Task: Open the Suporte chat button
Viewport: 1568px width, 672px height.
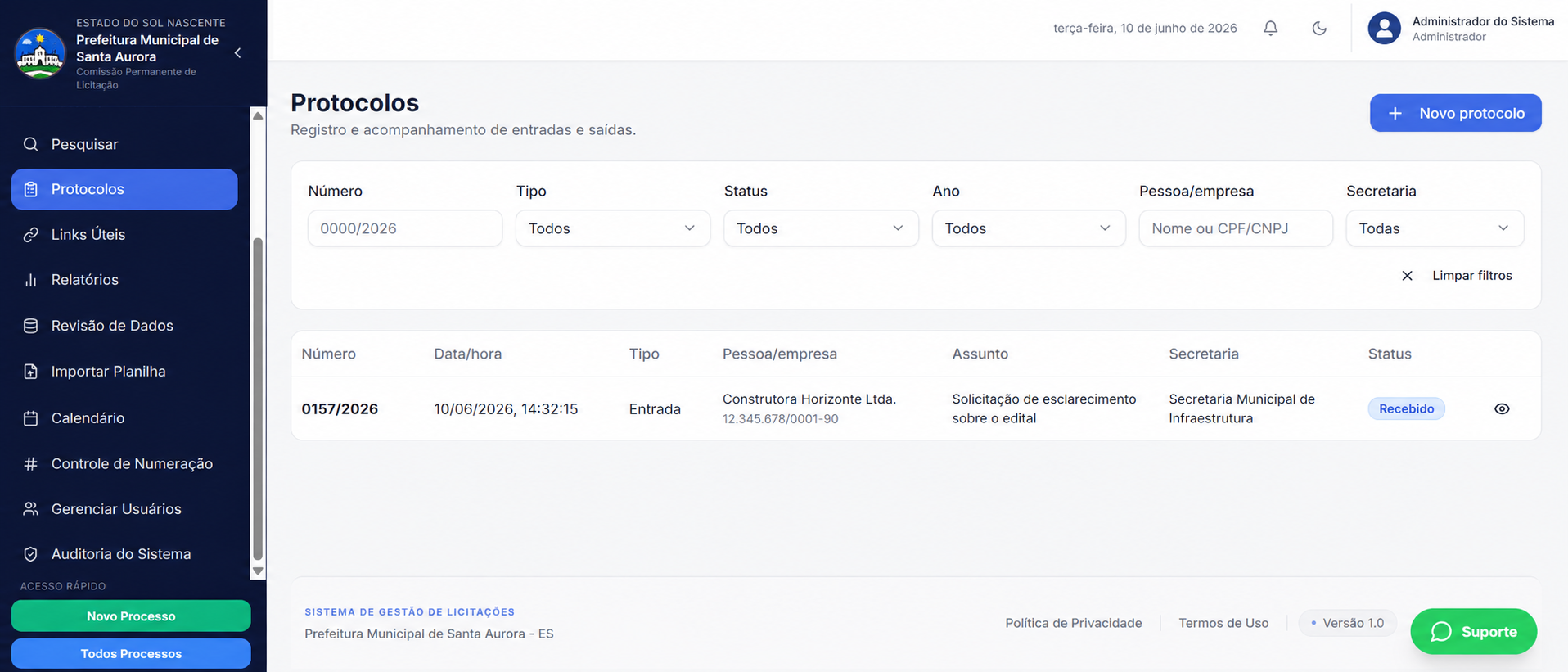Action: point(1473,632)
